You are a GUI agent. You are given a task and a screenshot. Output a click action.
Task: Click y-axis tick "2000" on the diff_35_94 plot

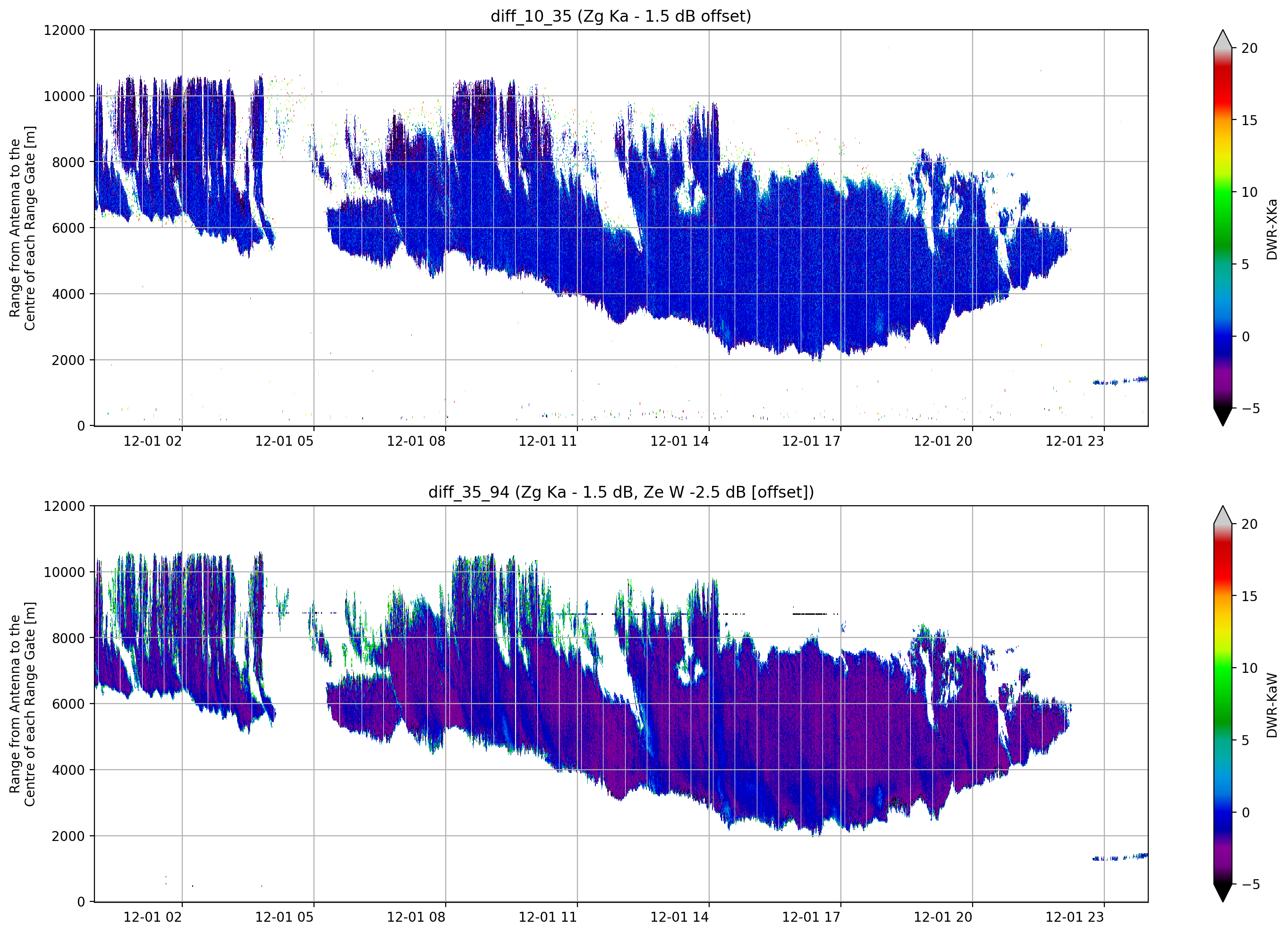click(x=68, y=836)
